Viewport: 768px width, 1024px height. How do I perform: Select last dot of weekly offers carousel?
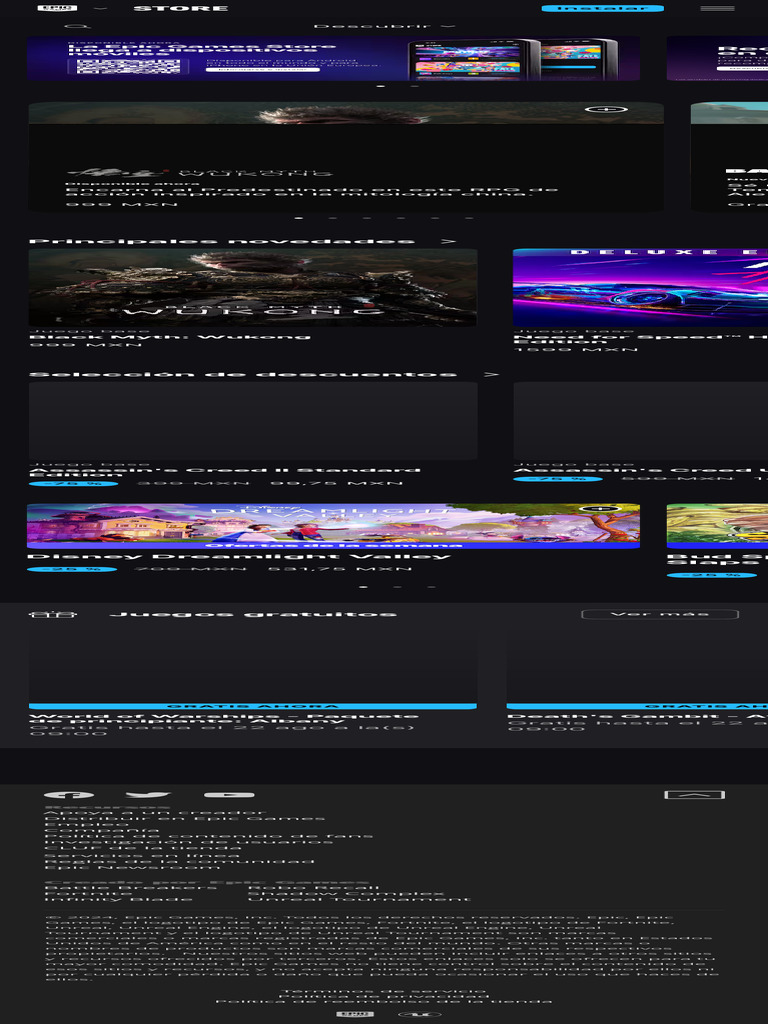pyautogui.click(x=431, y=587)
